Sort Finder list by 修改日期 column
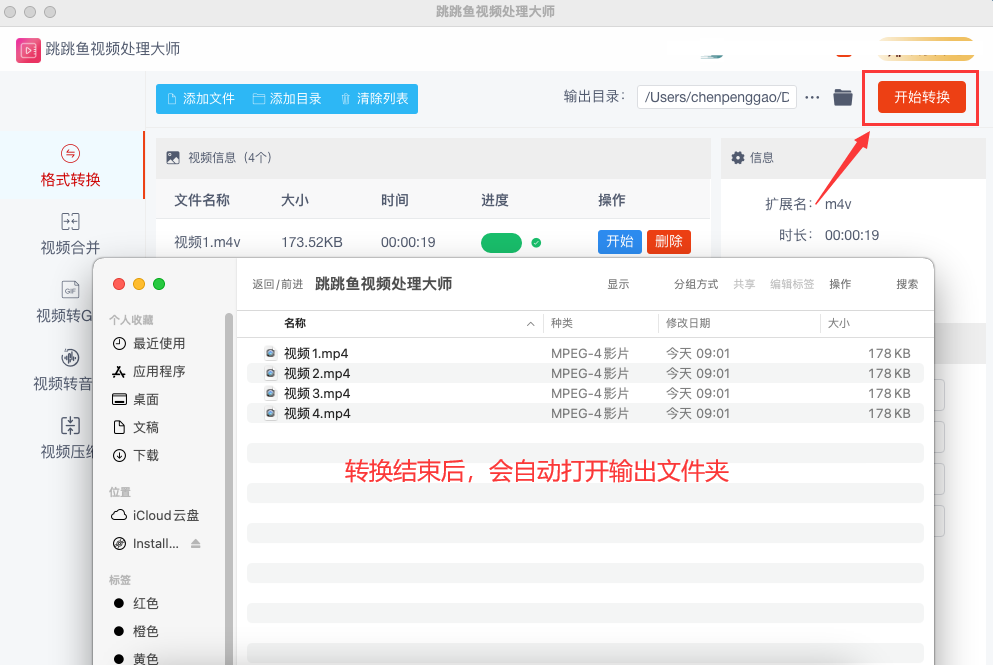Screen dimensions: 993x665 pos(688,323)
